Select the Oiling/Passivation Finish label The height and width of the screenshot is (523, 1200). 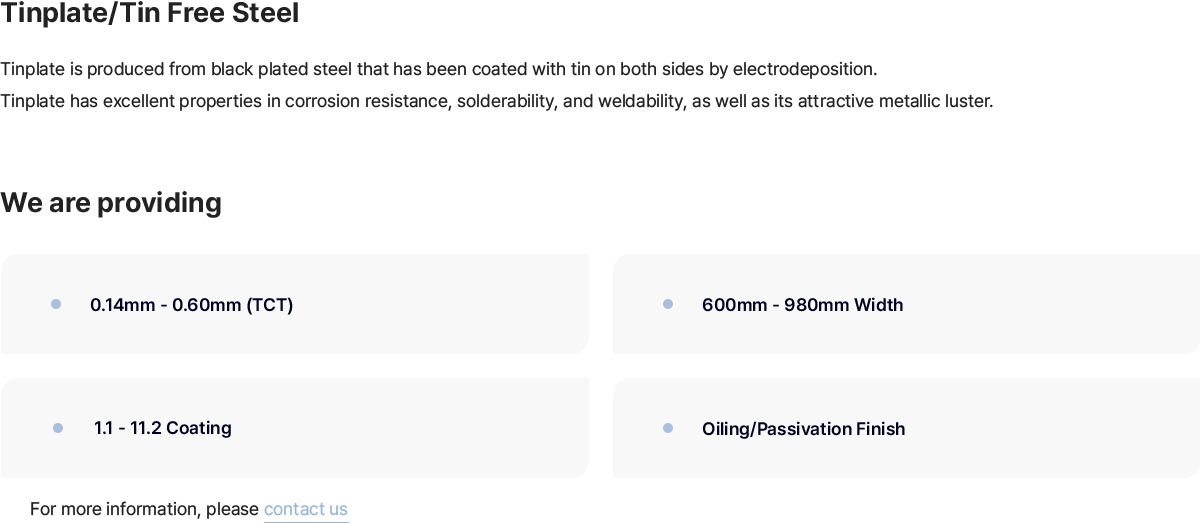pyautogui.click(x=804, y=429)
